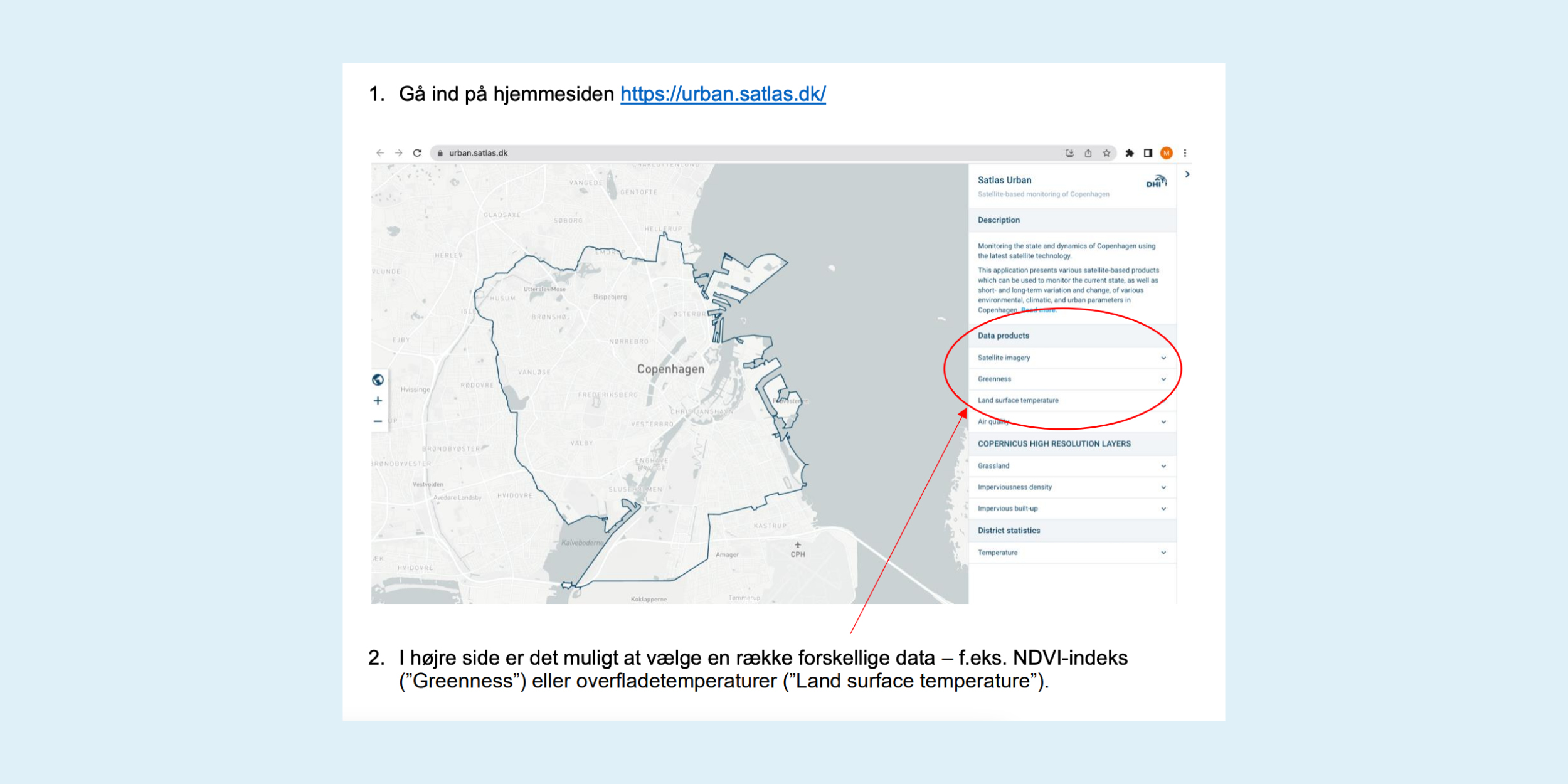1568x784 pixels.
Task: Click the CPH airport marker on the map
Action: [x=798, y=550]
